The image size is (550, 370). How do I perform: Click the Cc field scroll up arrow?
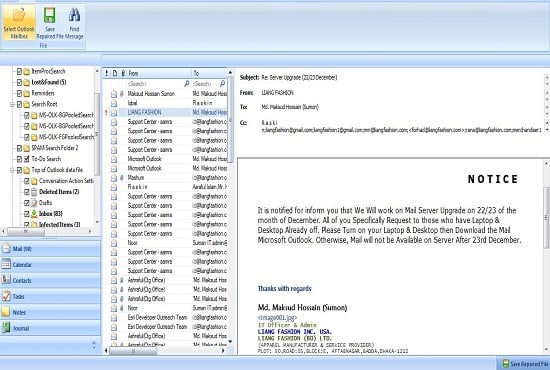[x=547, y=122]
